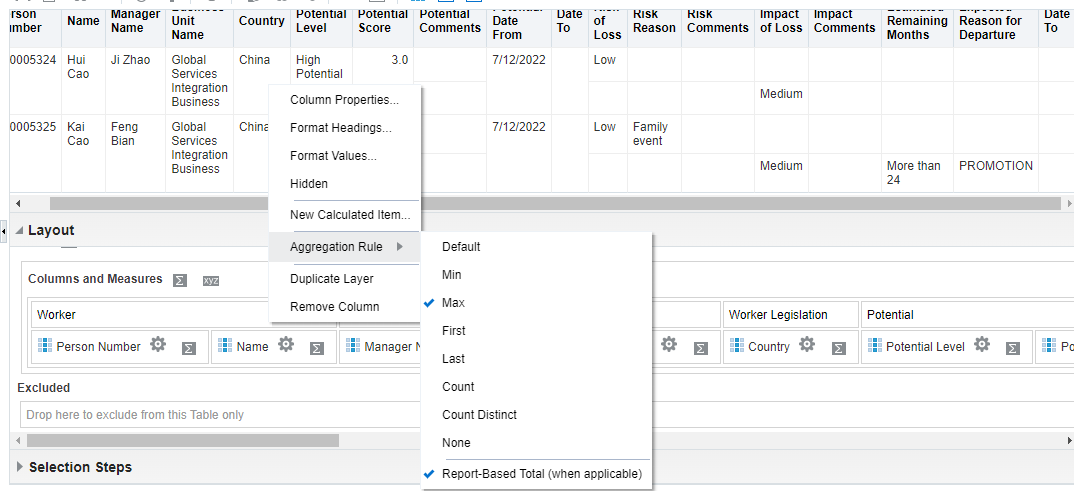This screenshot has width=1074, height=491.
Task: Click the High Potential cell
Action: pyautogui.click(x=319, y=66)
